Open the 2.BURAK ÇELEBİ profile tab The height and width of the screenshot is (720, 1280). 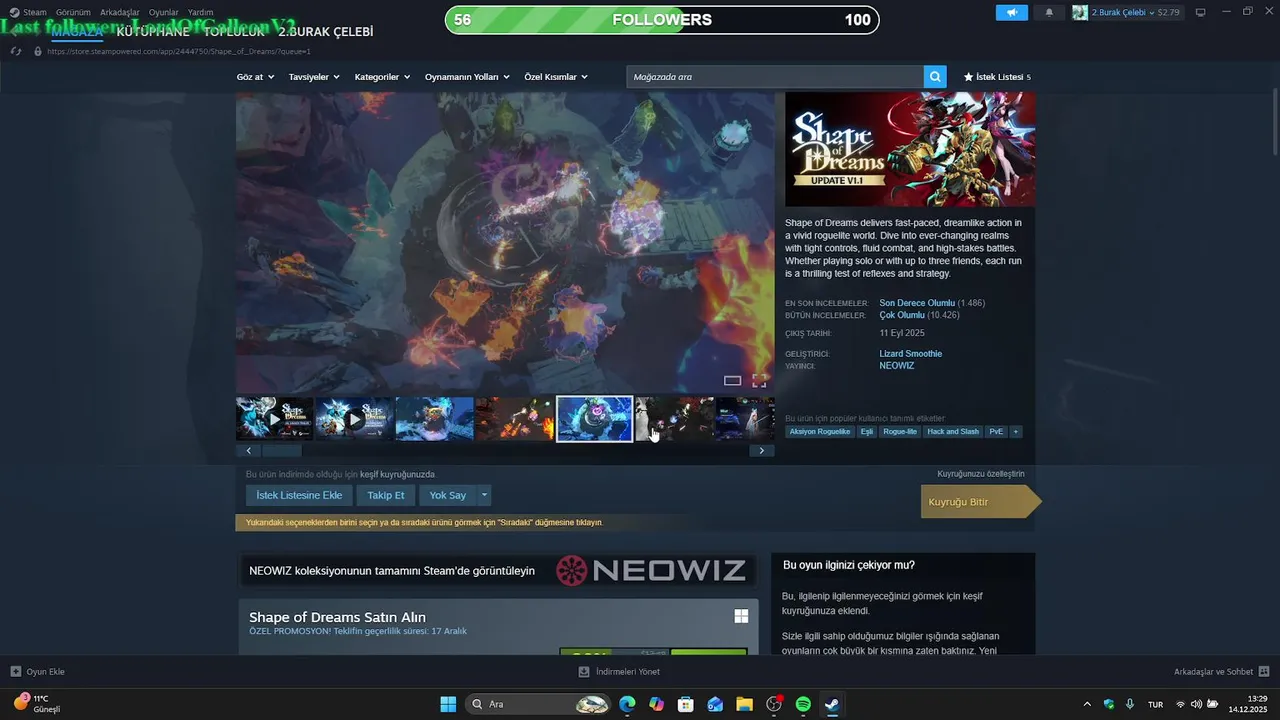(326, 32)
